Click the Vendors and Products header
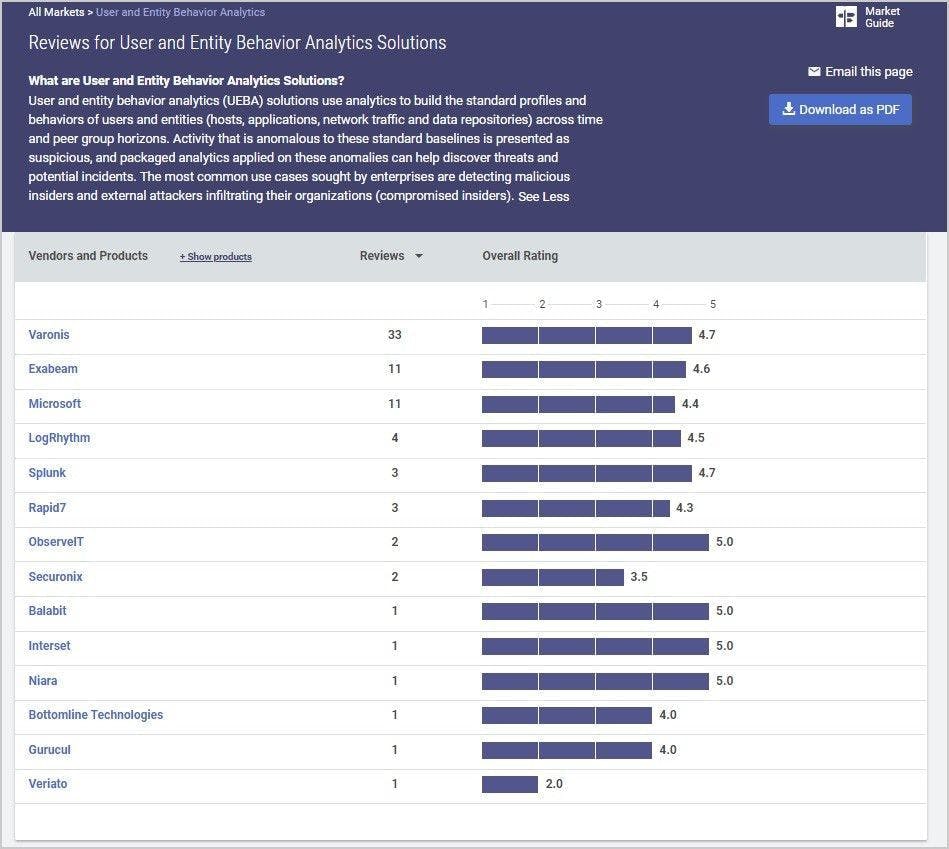The height and width of the screenshot is (849, 949). [x=88, y=256]
